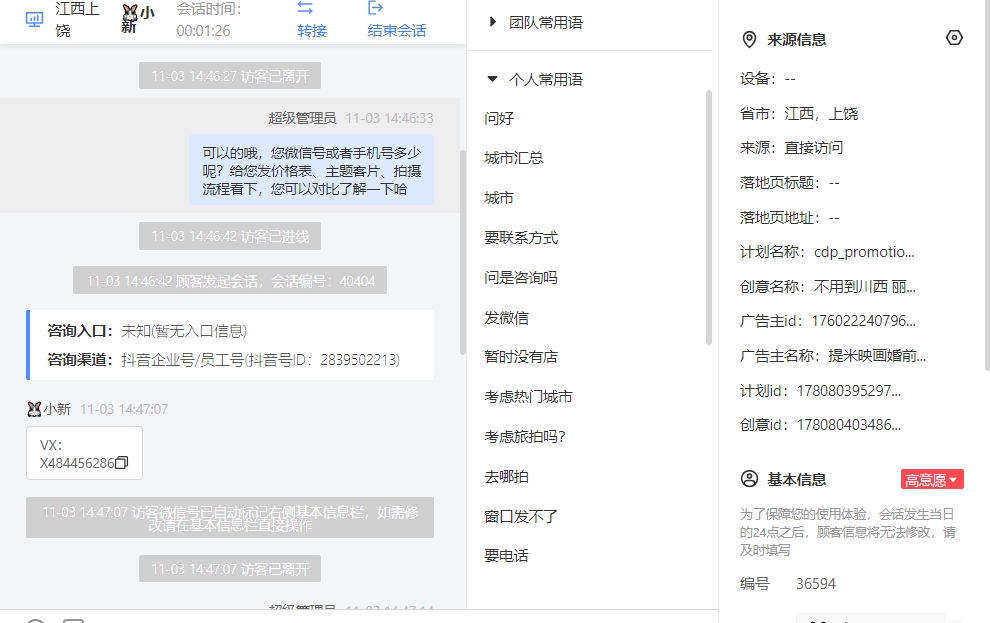Click the 小新 avatar in the chat header
Viewport: 990px width, 623px height.
pyautogui.click(x=129, y=13)
